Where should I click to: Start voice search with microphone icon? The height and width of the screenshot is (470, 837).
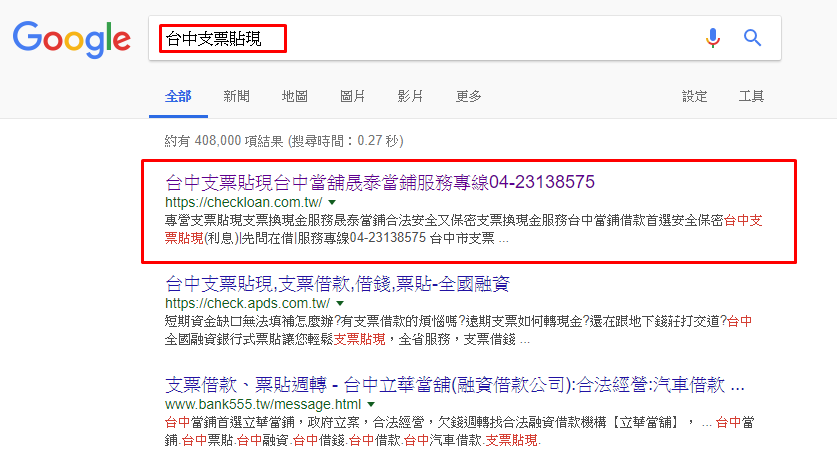point(713,38)
